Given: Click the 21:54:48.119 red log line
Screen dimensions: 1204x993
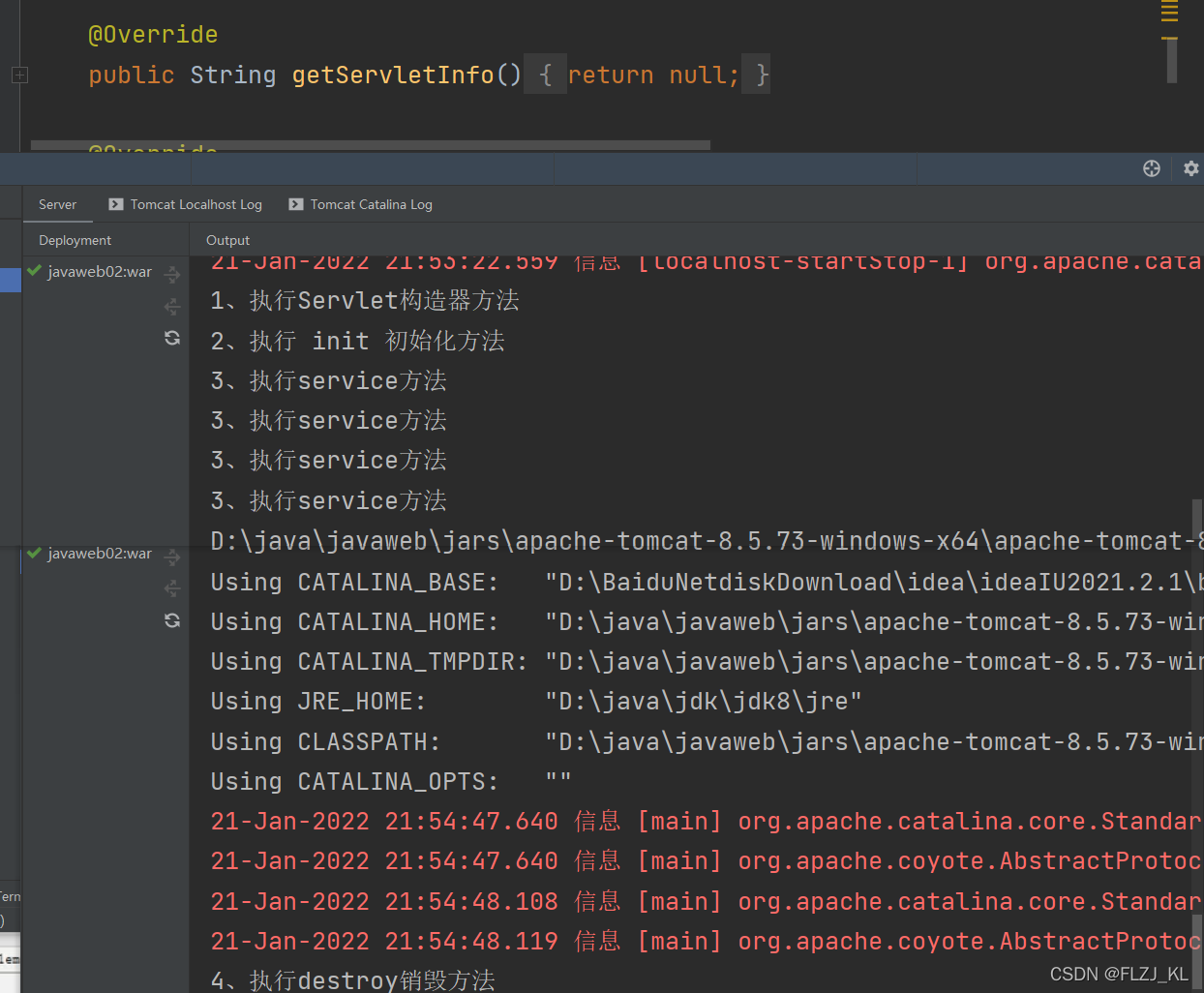Looking at the screenshot, I should (x=707, y=941).
